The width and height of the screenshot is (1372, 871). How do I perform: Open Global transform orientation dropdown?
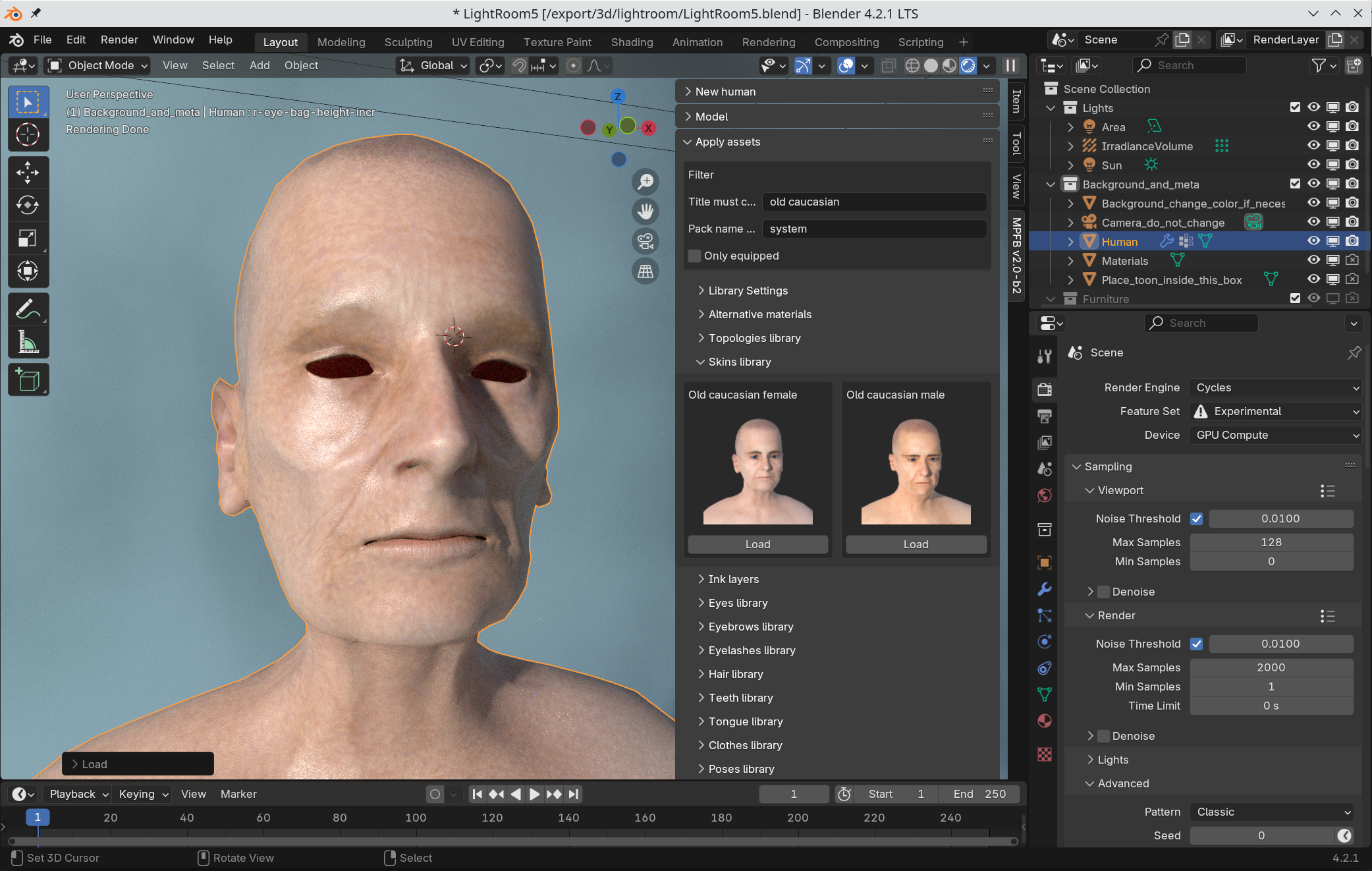coord(433,65)
